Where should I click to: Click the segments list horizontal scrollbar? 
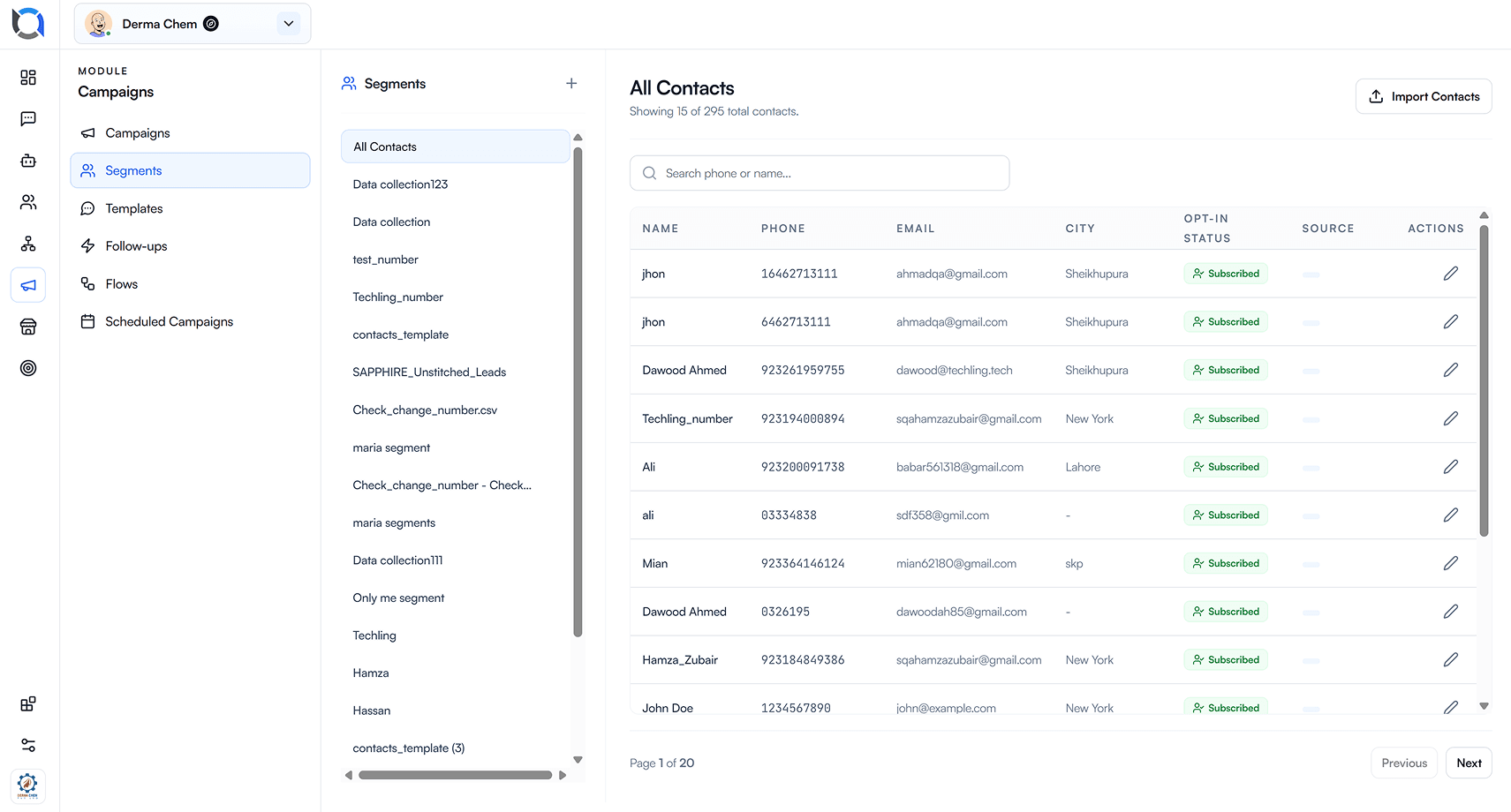tap(455, 775)
